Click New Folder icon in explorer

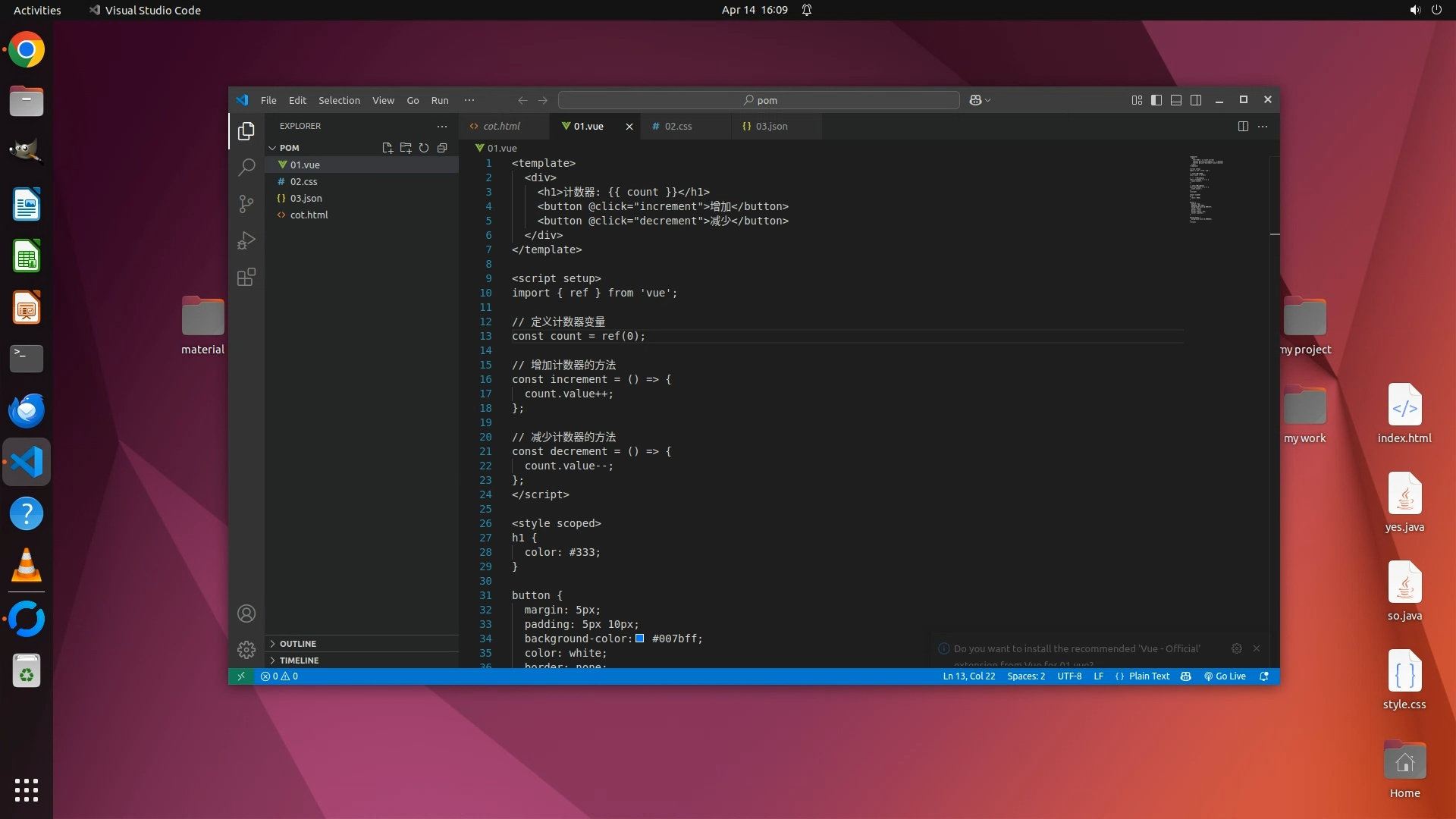(x=406, y=148)
